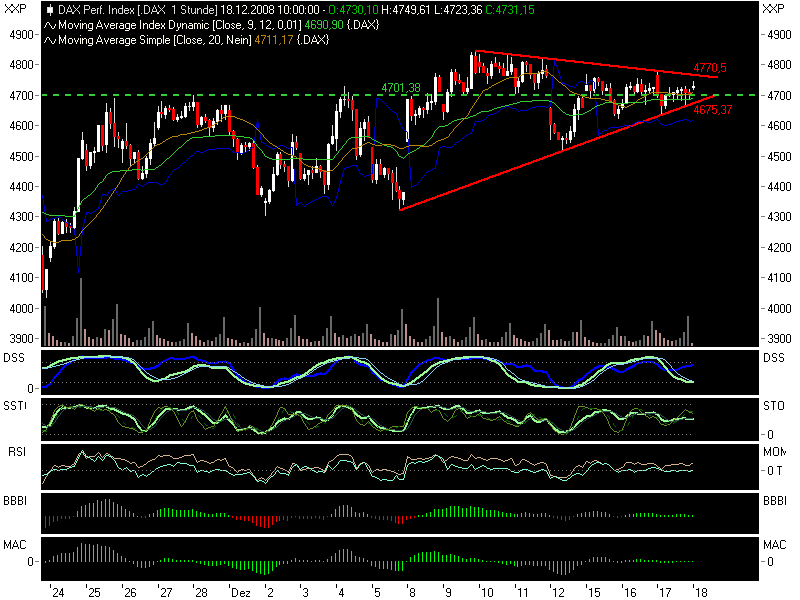Click the green 4701,38 horizontal line label
Screen dimensions: 800x600
pos(400,88)
